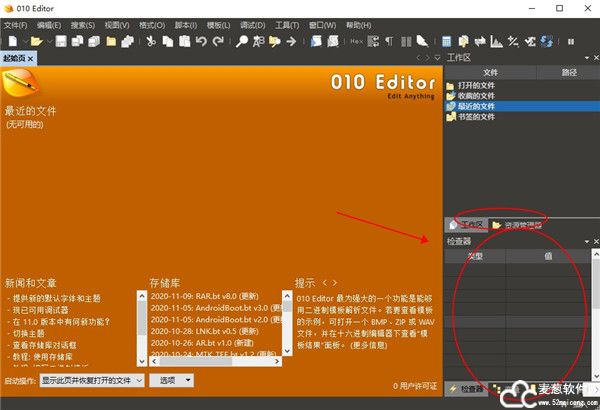Close the 起始页 tab
The image size is (600, 410).
31,59
